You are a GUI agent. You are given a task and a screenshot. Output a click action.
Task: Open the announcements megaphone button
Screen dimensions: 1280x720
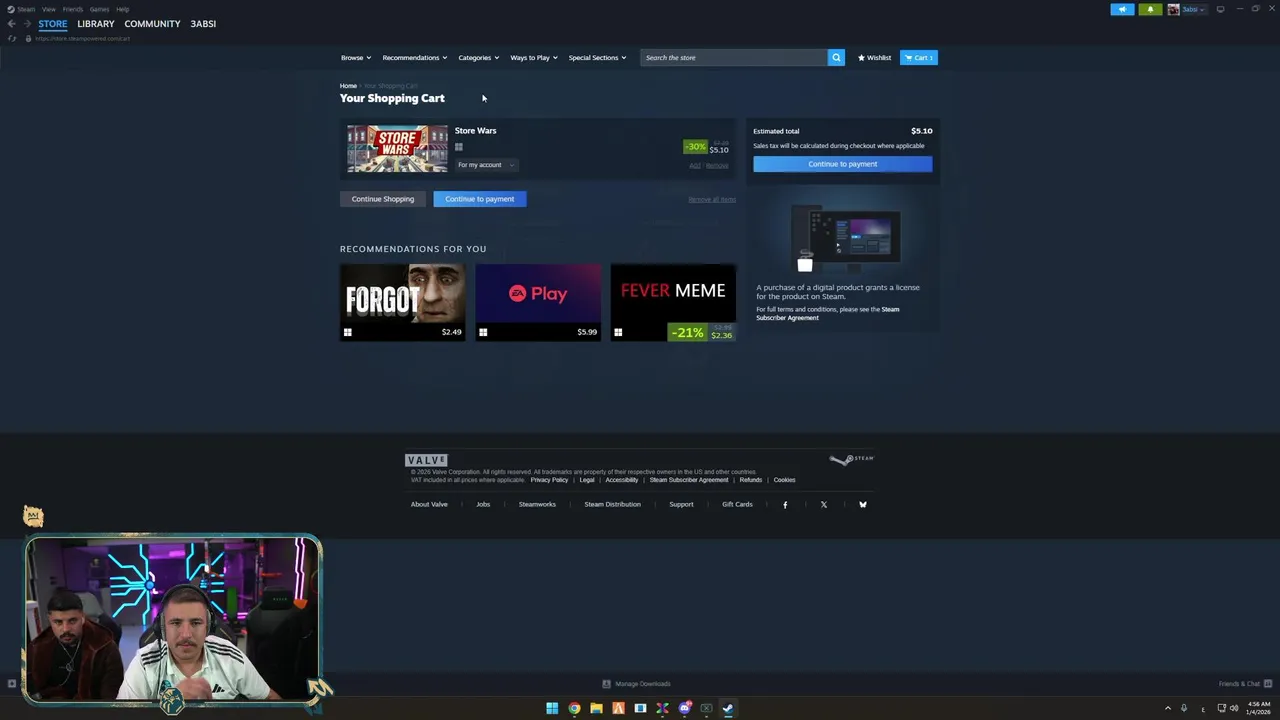point(1122,9)
